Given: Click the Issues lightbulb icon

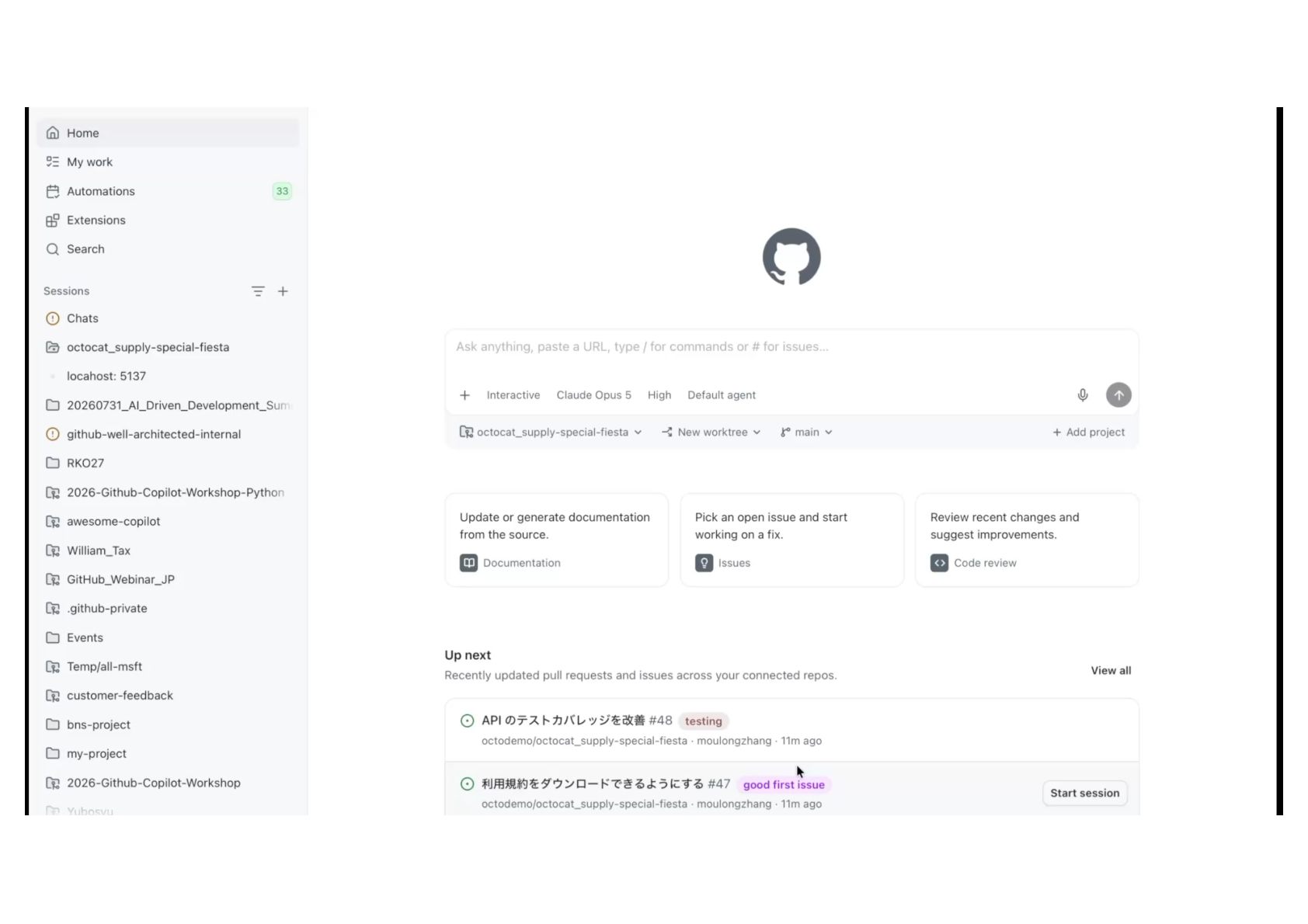Looking at the screenshot, I should click(x=704, y=563).
